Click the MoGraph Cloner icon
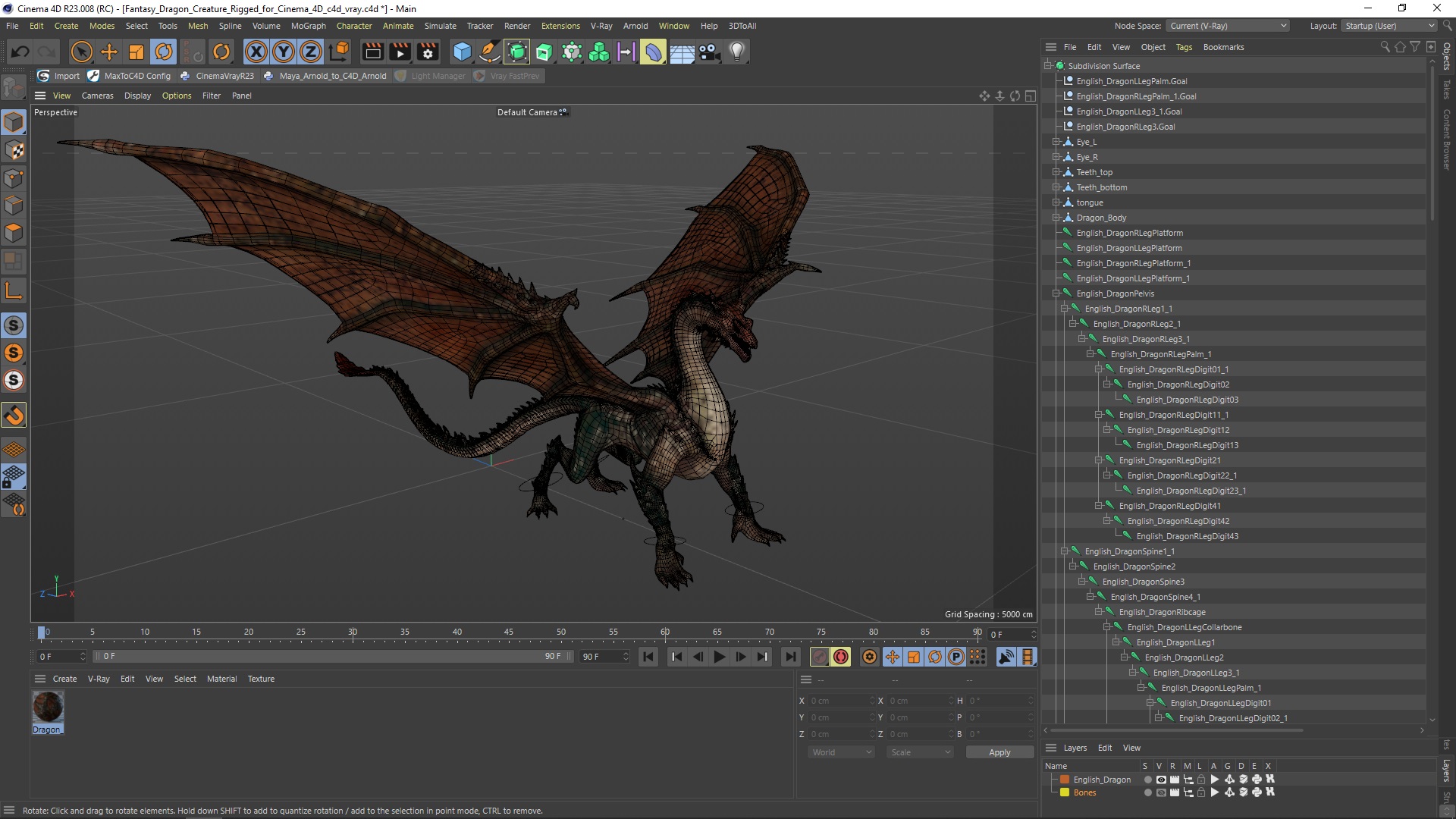The width and height of the screenshot is (1456, 819). tap(599, 52)
